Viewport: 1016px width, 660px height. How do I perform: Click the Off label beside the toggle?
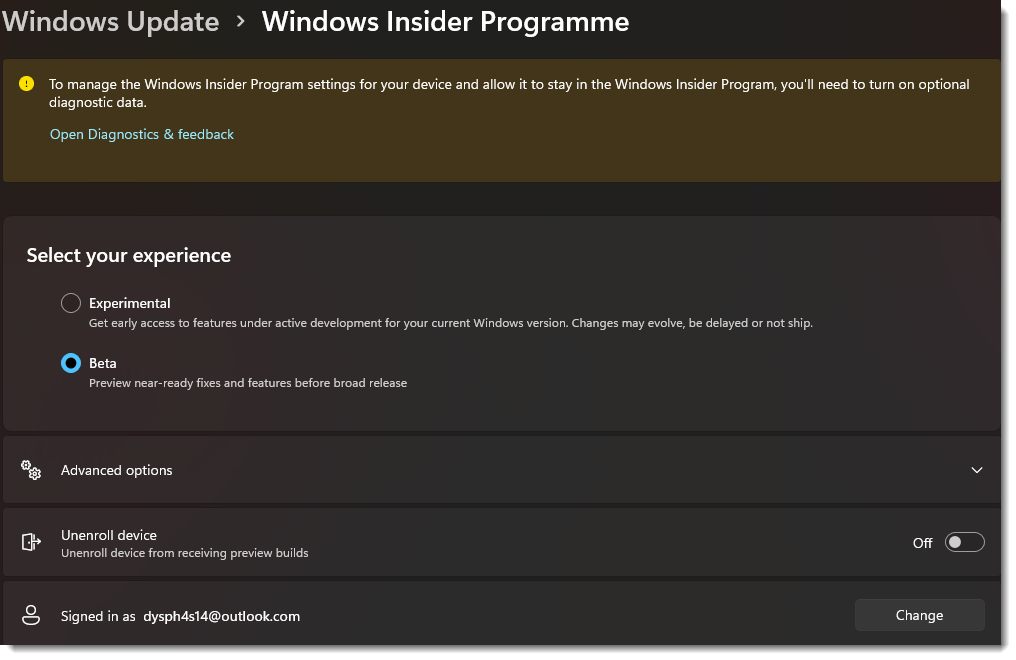[x=922, y=543]
